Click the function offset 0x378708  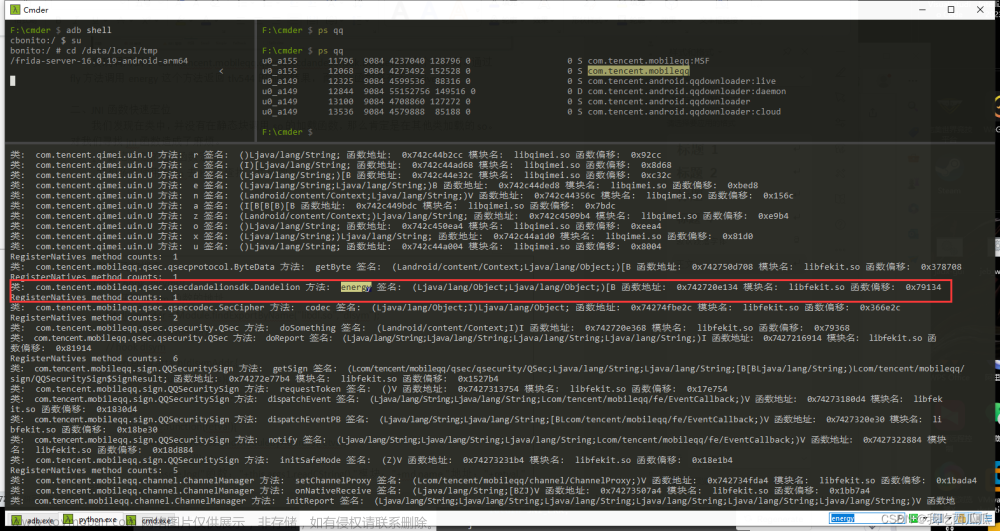coord(941,266)
